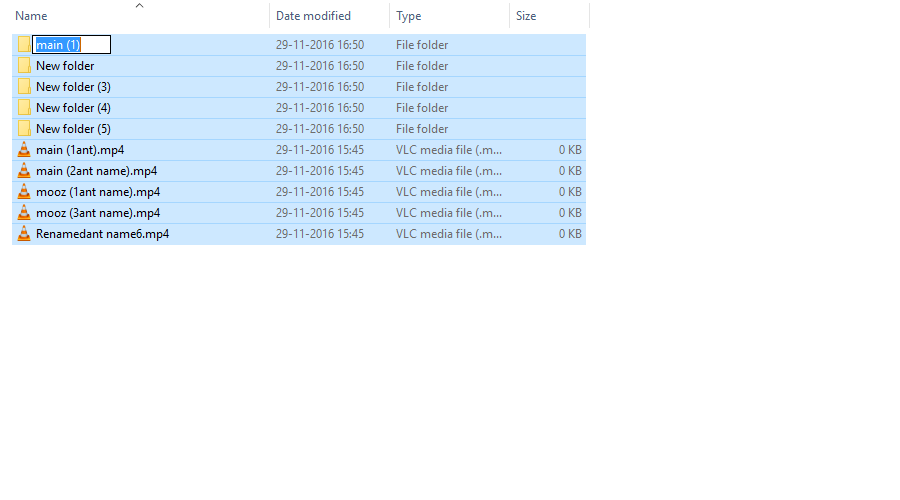900x500 pixels.
Task: Select the New folder (3) folder icon
Action: click(x=24, y=87)
